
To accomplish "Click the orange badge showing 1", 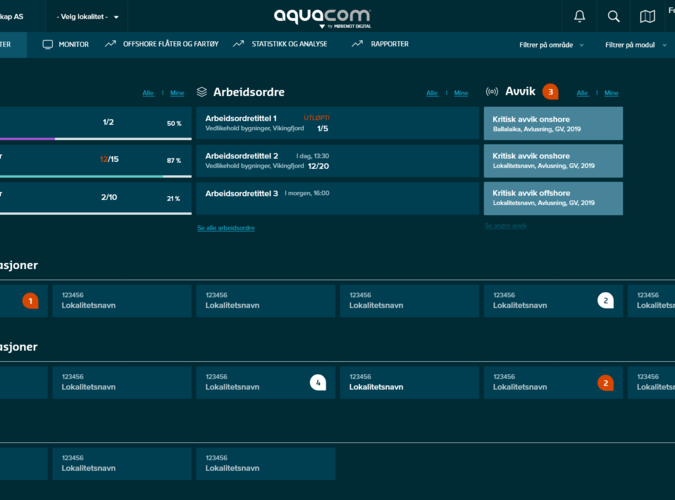I will tap(31, 301).
